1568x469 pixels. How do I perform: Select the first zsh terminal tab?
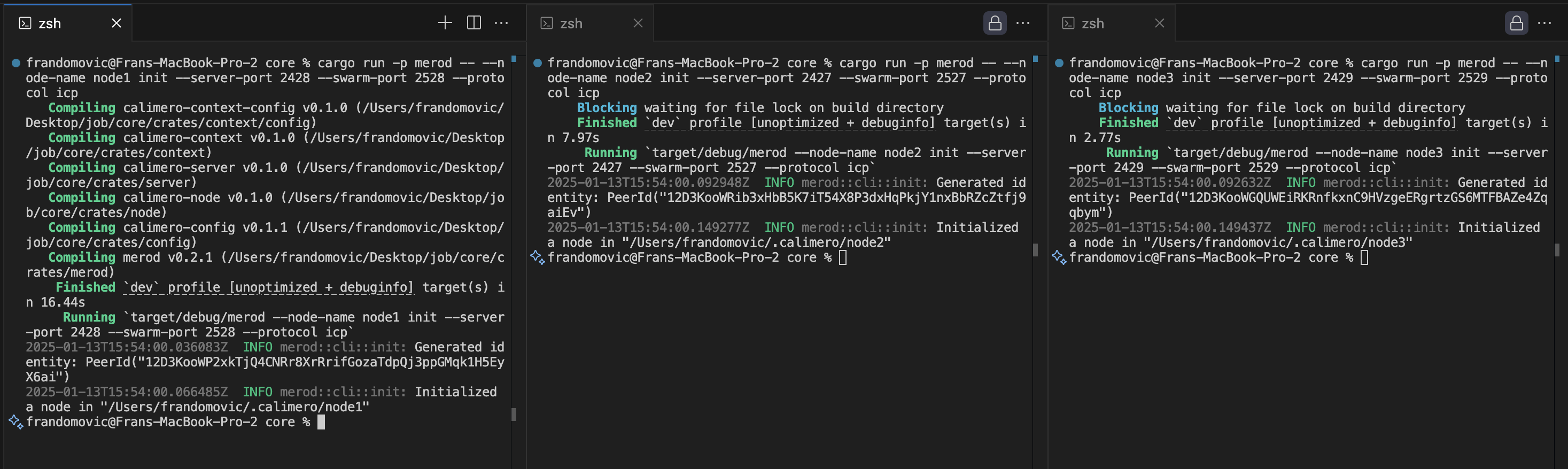point(67,23)
